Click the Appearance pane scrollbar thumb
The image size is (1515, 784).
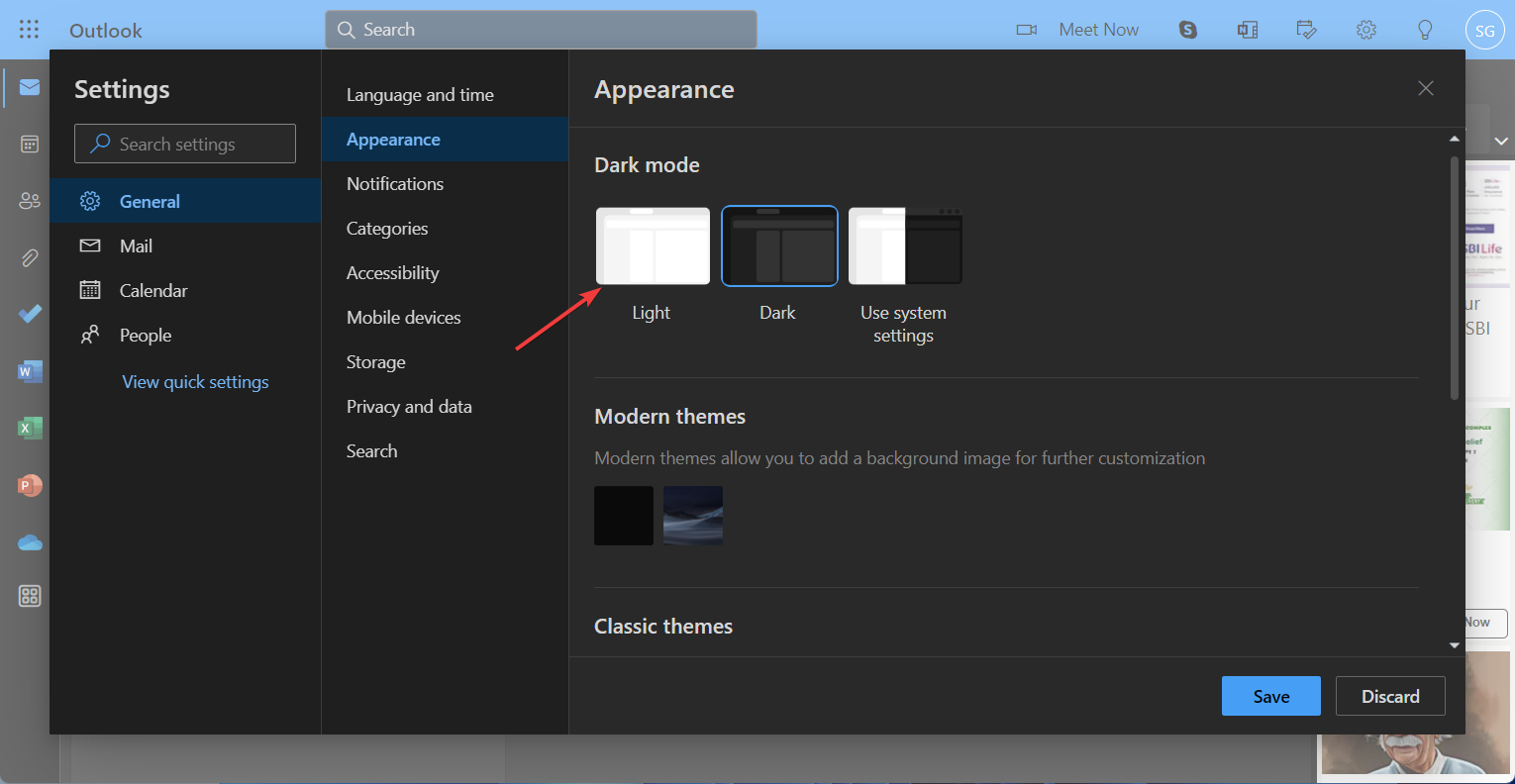coord(1455,277)
